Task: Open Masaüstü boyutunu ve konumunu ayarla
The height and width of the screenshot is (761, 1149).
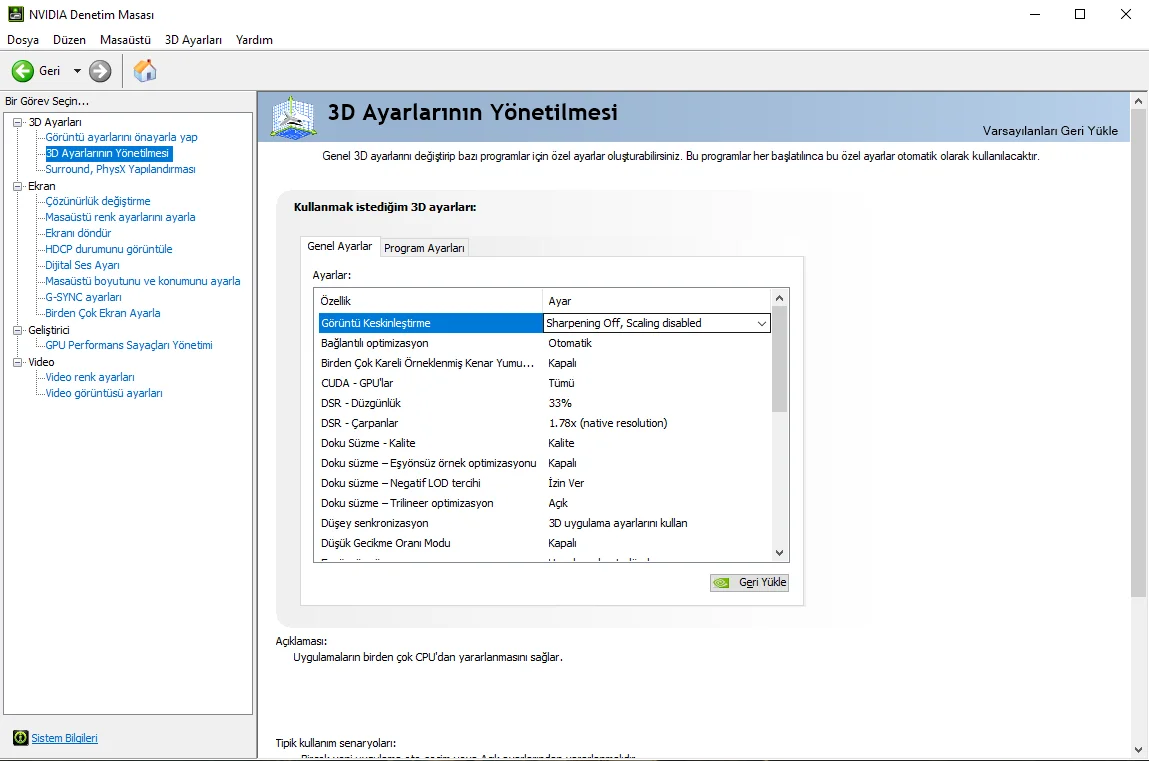Action: [x=143, y=281]
